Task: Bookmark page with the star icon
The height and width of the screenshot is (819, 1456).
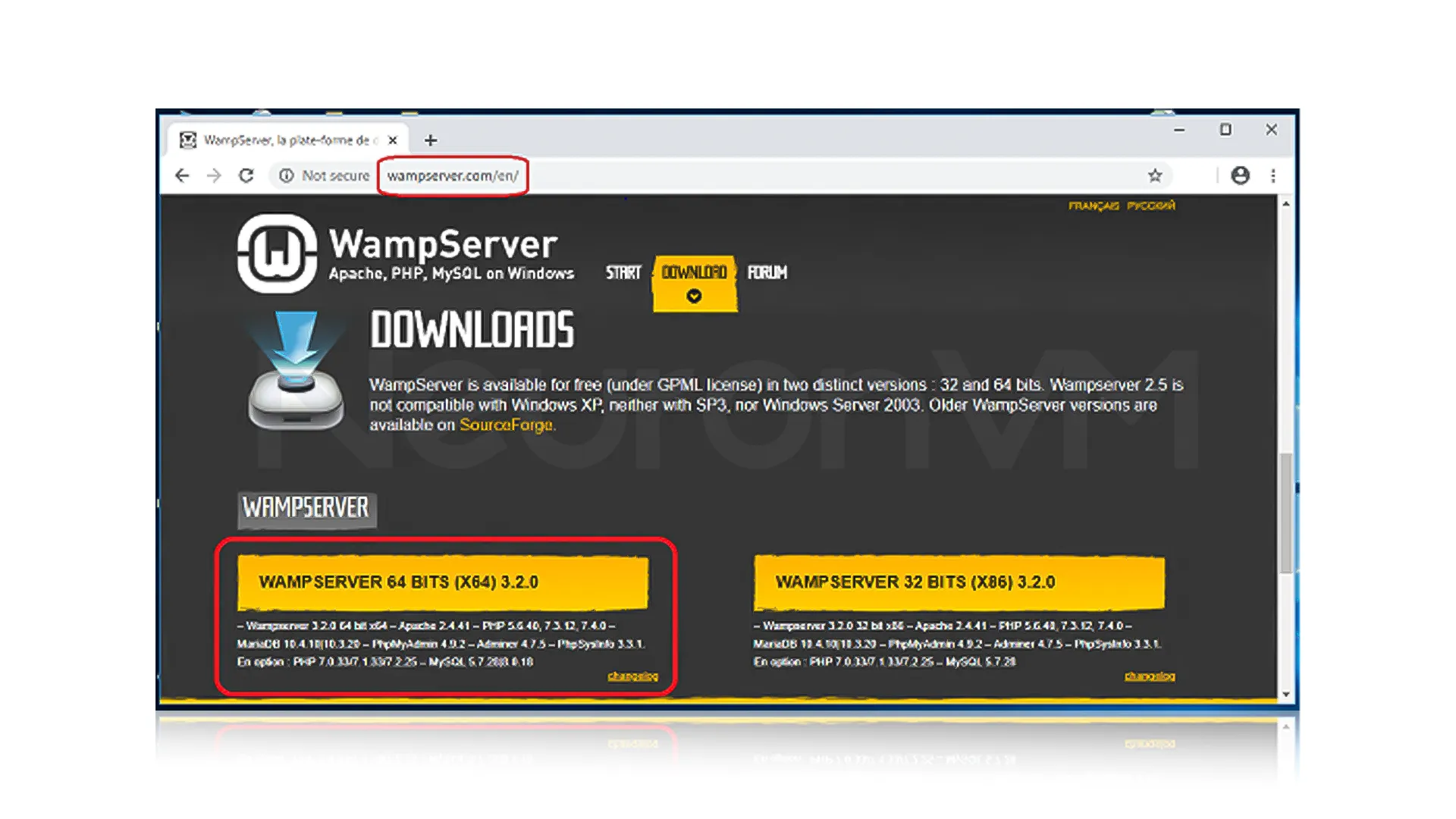Action: pyautogui.click(x=1155, y=176)
